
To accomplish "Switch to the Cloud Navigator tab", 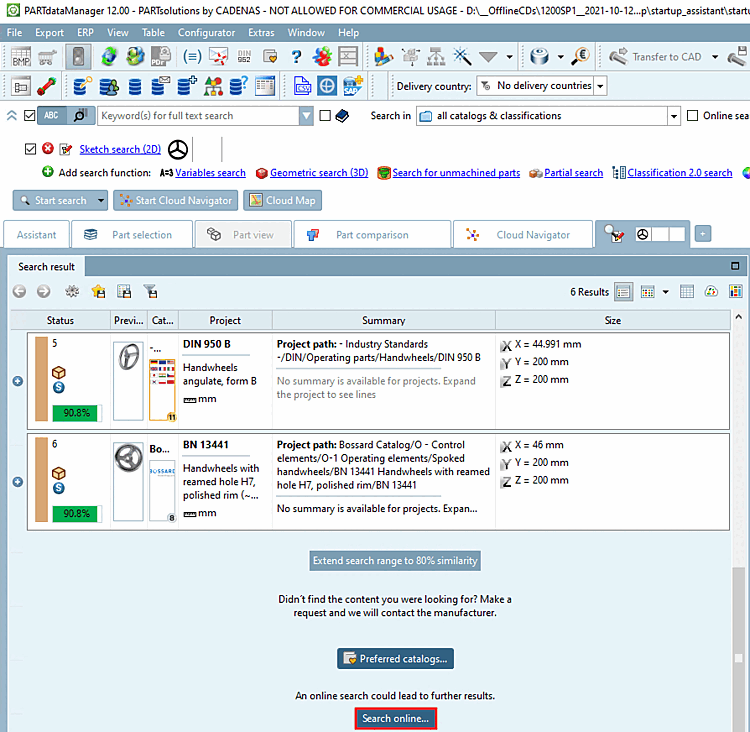I will 523,234.
